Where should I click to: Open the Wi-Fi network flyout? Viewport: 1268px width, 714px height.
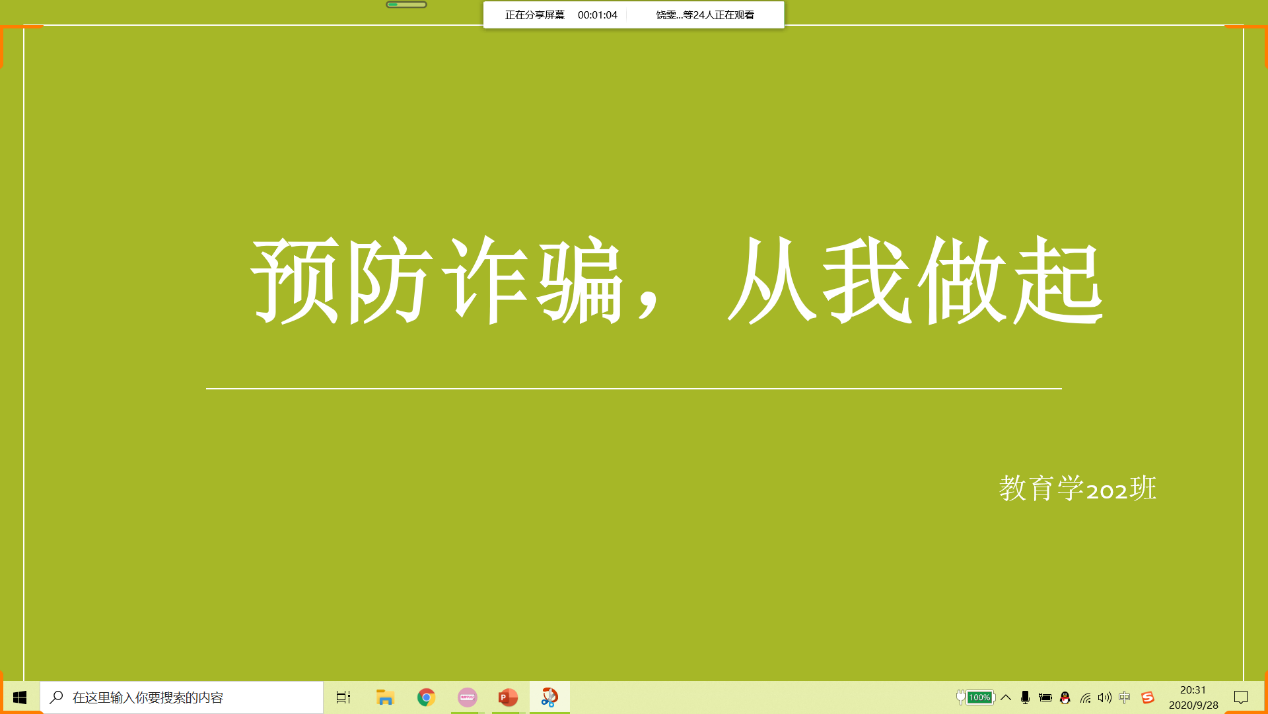point(1085,697)
